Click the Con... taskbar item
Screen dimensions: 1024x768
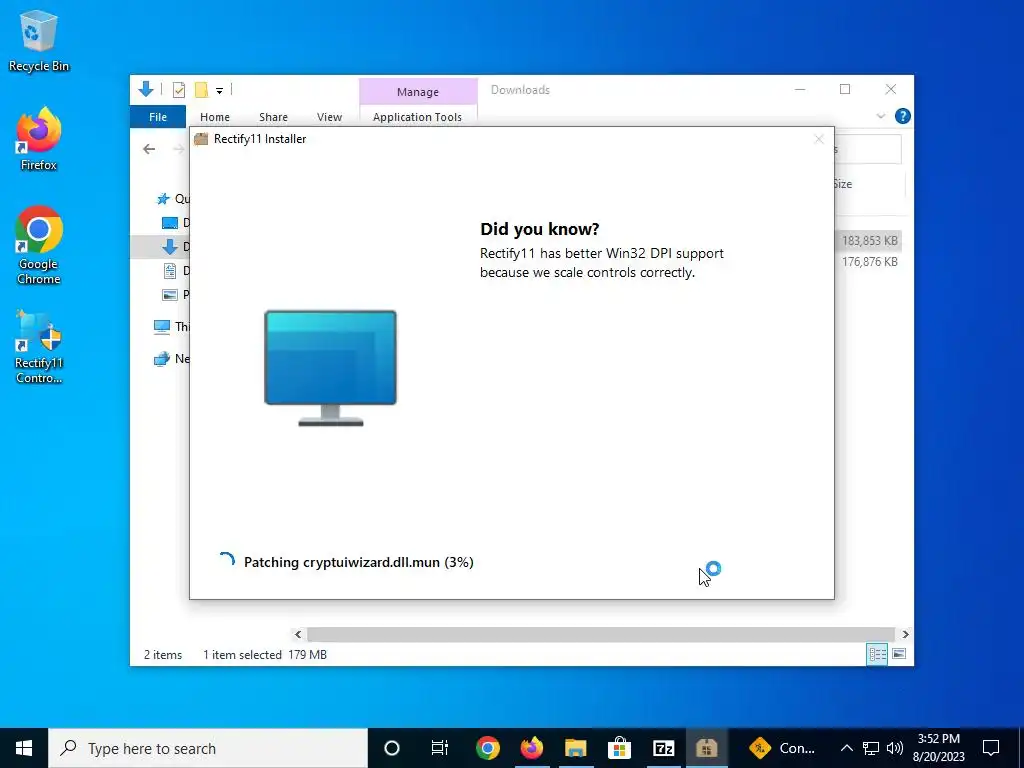782,748
